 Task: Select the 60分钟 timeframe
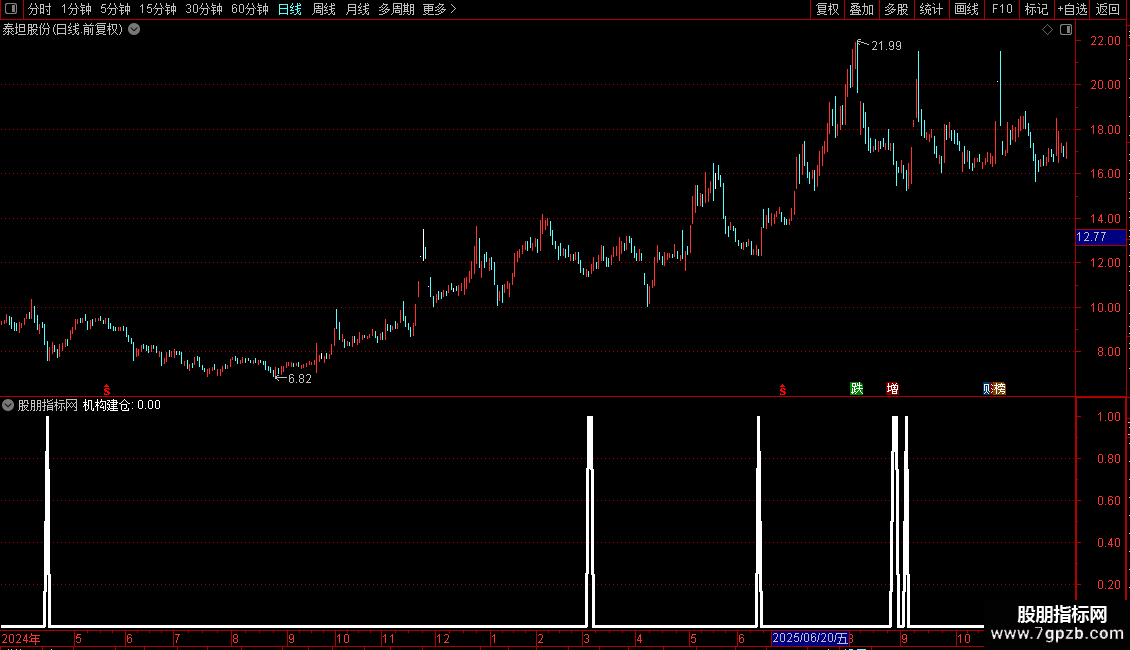coord(249,9)
